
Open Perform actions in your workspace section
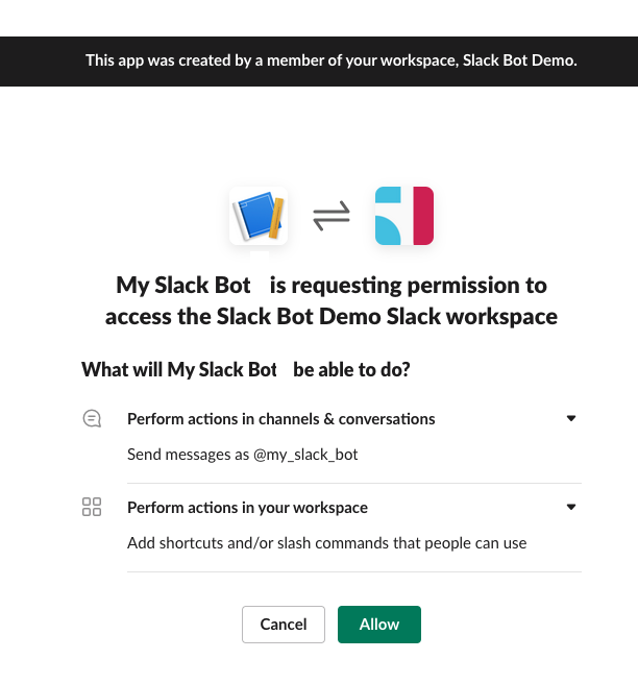click(x=247, y=508)
